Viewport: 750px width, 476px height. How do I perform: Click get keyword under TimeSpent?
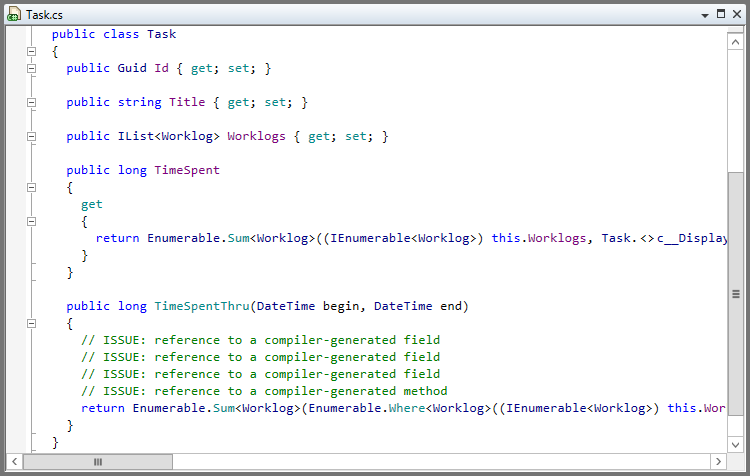pyautogui.click(x=91, y=205)
